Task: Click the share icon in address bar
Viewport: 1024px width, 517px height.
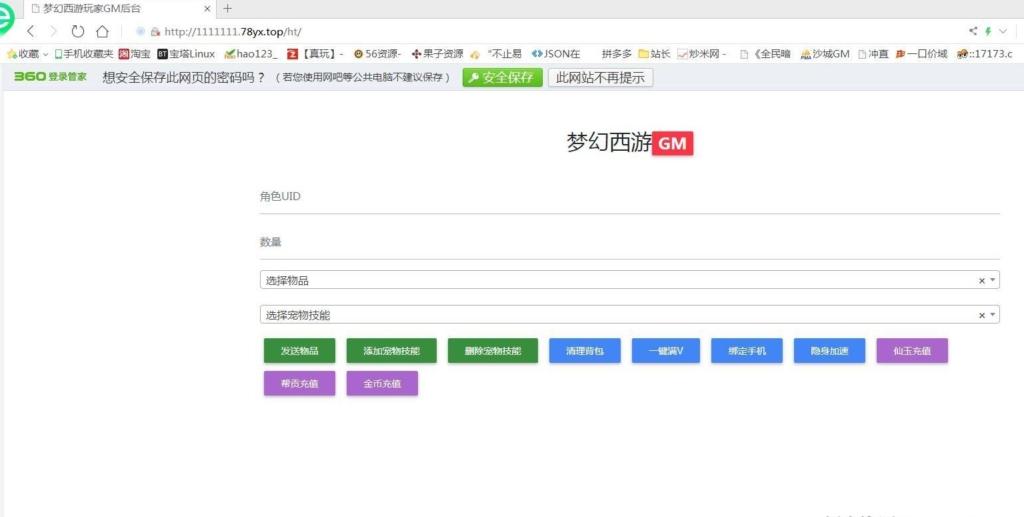Action: 973,31
